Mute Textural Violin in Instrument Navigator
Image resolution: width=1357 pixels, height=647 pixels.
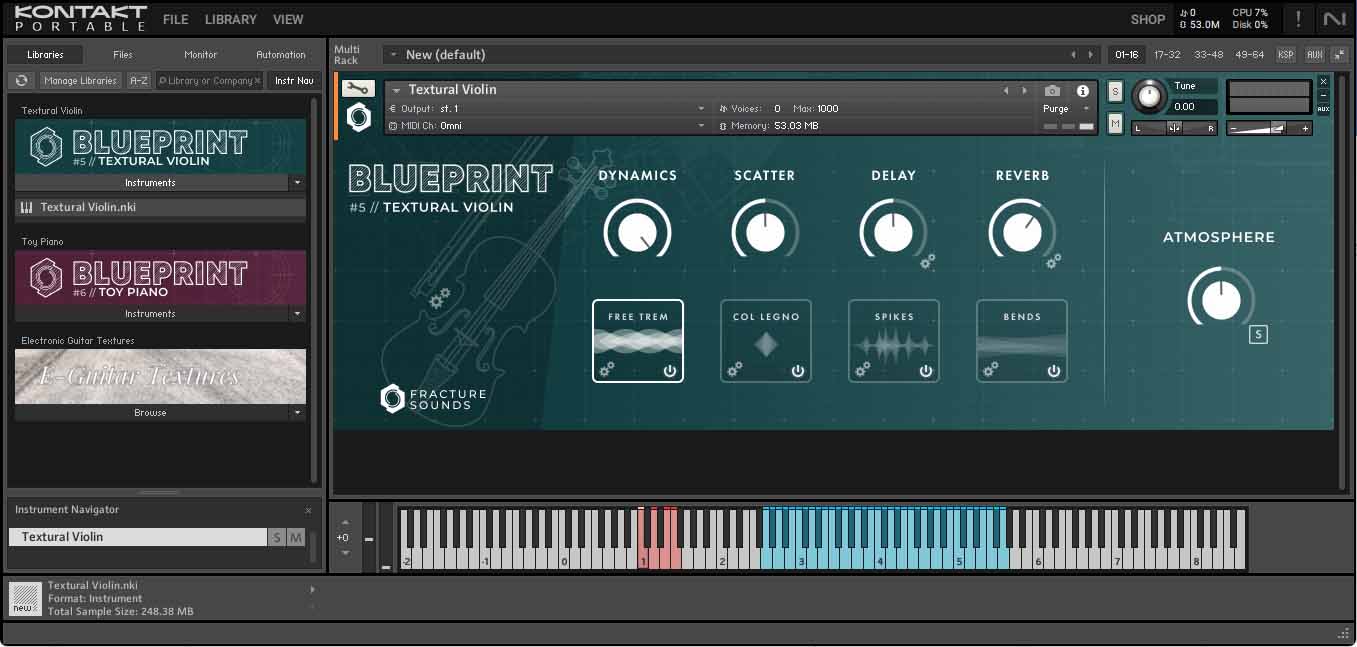(296, 537)
